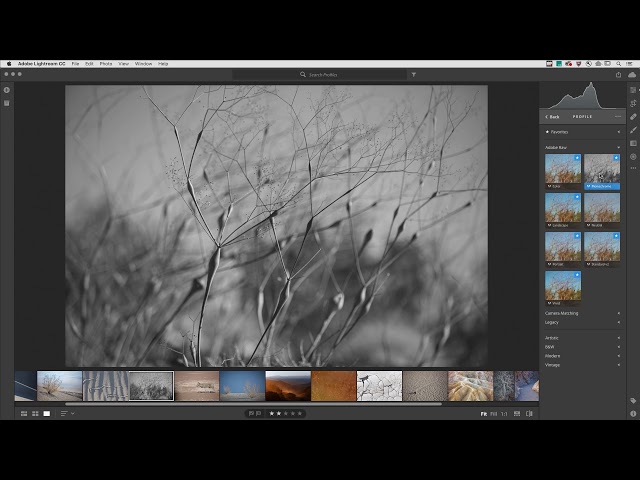Select the orange sand dune filmstrip thumbnail
The image size is (640, 480).
[287, 386]
